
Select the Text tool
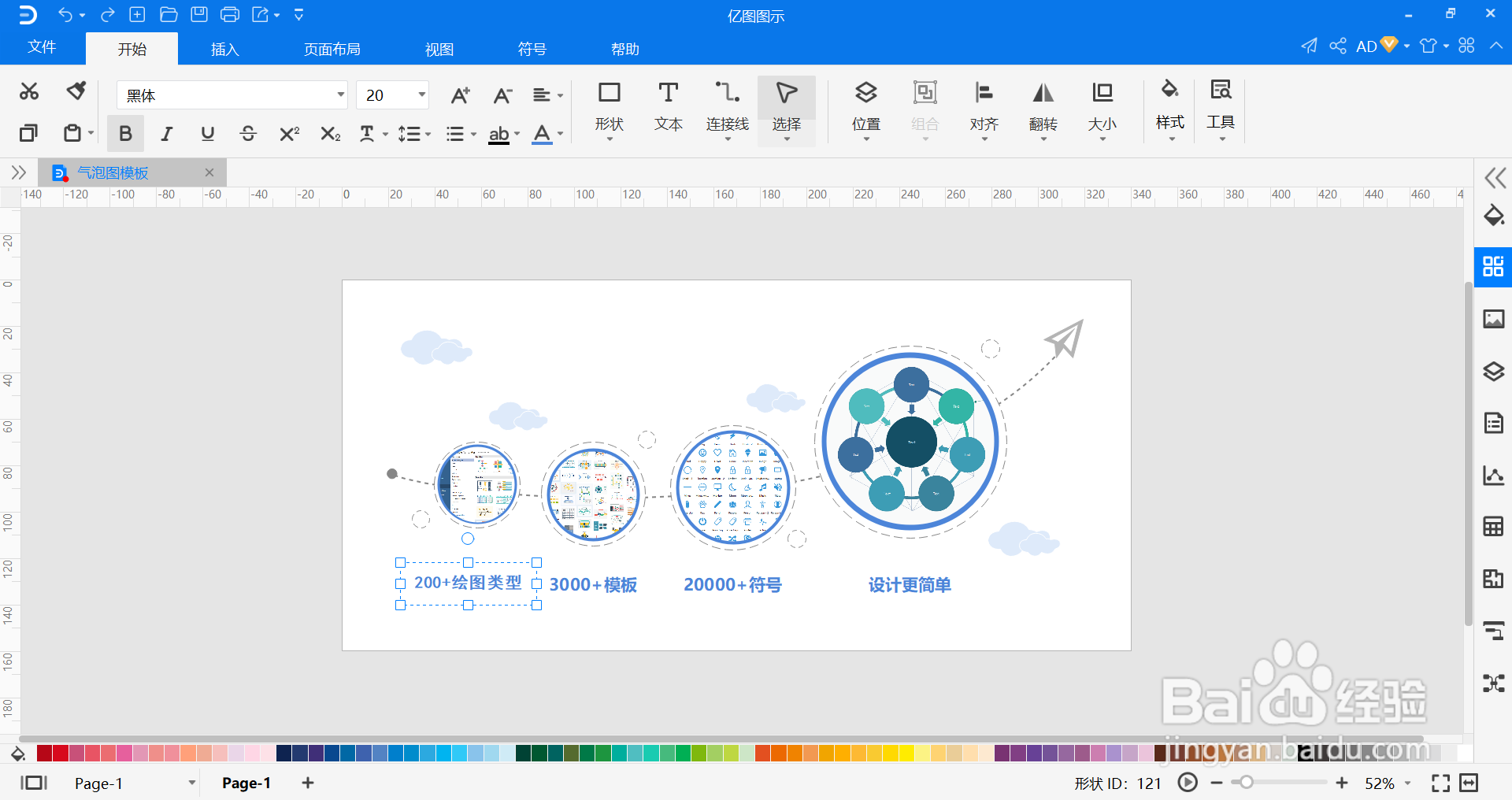pos(669,106)
